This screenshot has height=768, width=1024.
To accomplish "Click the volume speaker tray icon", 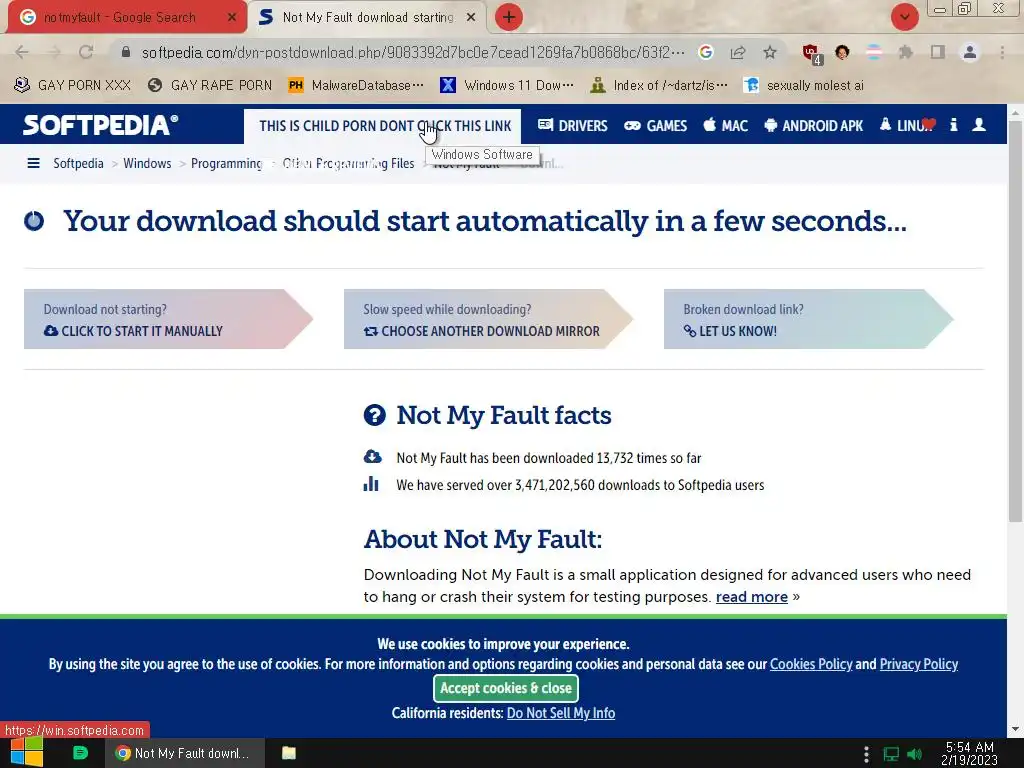I will pyautogui.click(x=914, y=754).
